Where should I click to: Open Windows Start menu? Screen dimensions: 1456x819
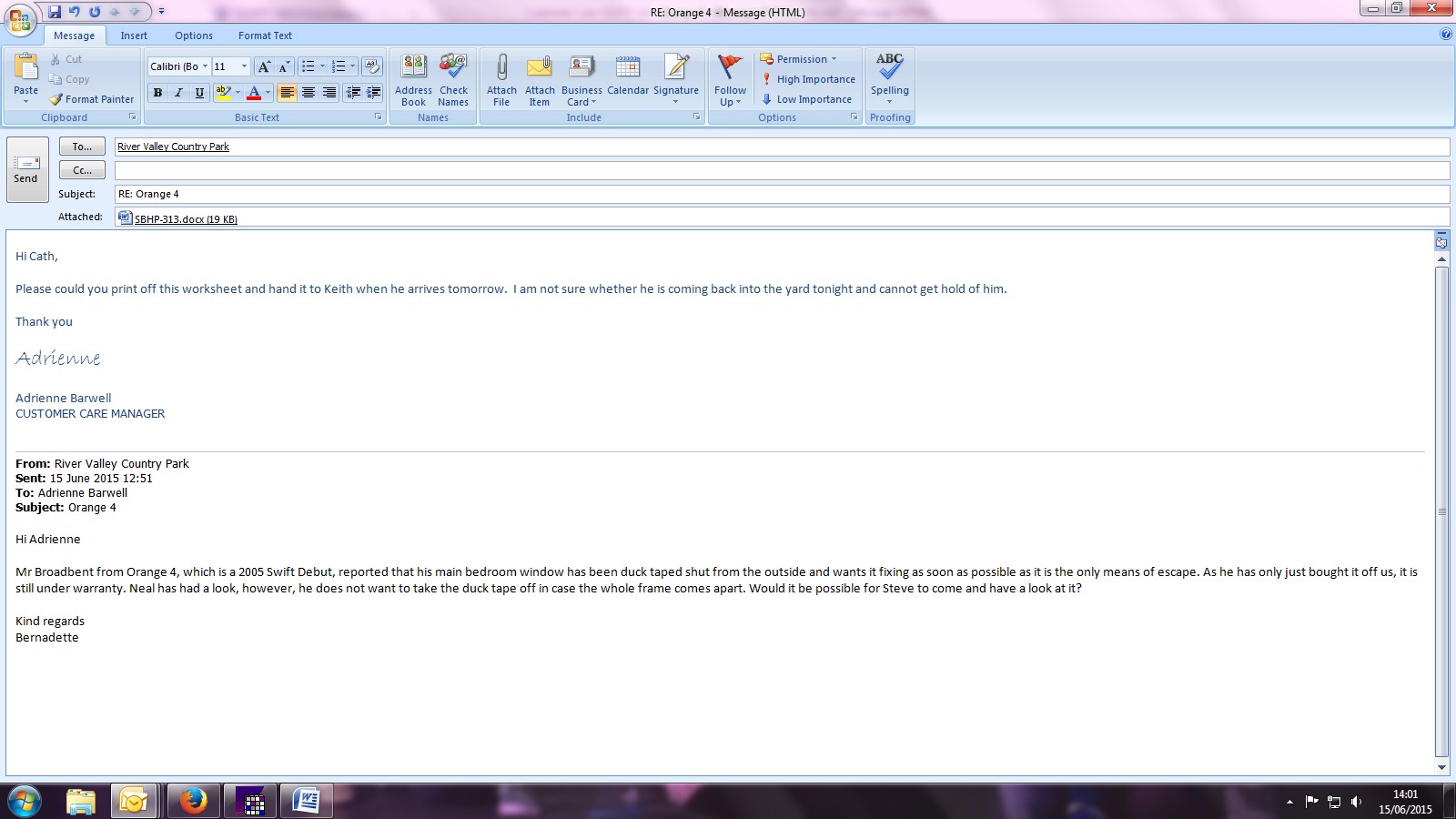(x=25, y=801)
